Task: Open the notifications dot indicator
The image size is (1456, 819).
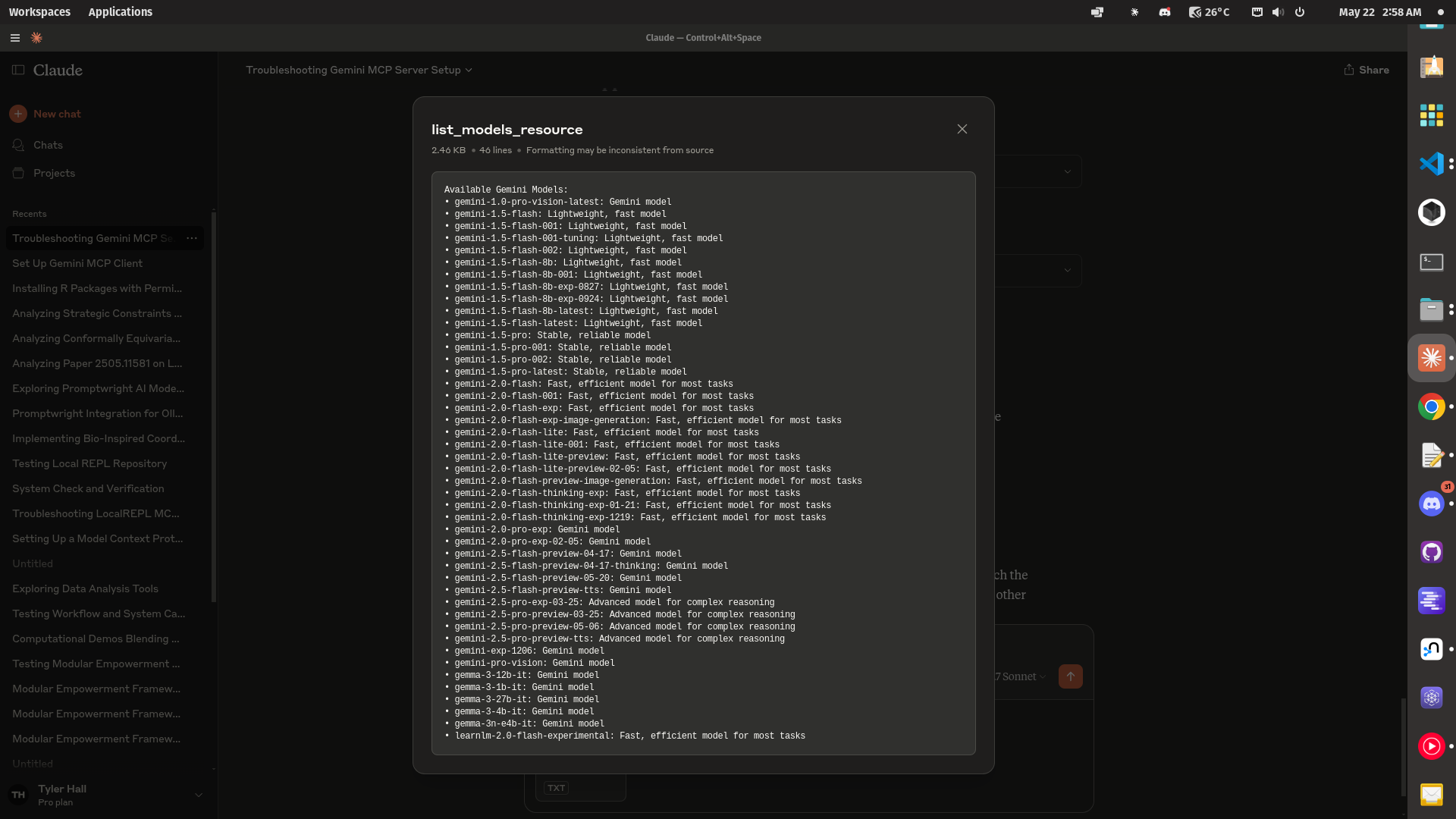Action: tap(1440, 12)
